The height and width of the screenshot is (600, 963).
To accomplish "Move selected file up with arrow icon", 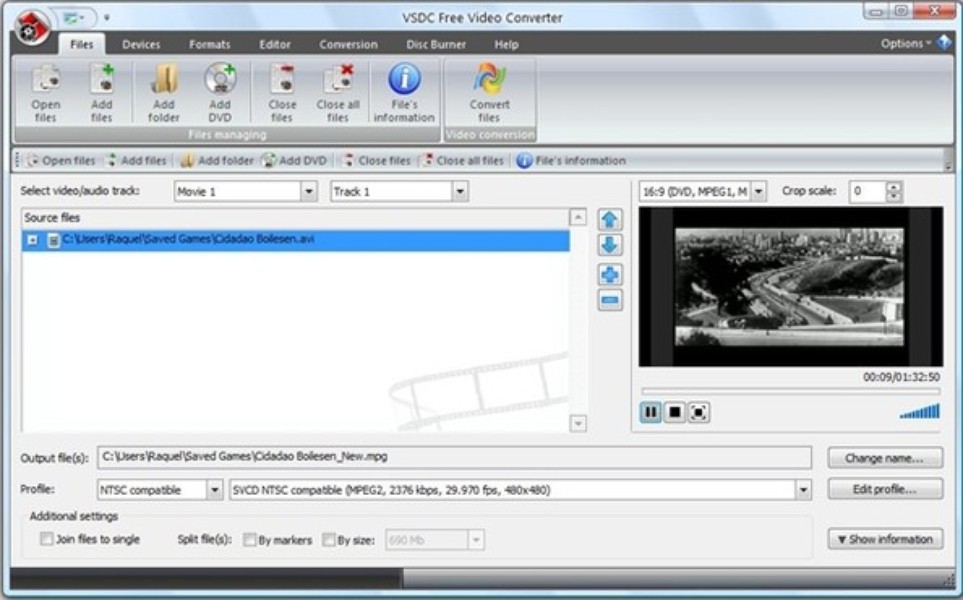I will tap(610, 220).
